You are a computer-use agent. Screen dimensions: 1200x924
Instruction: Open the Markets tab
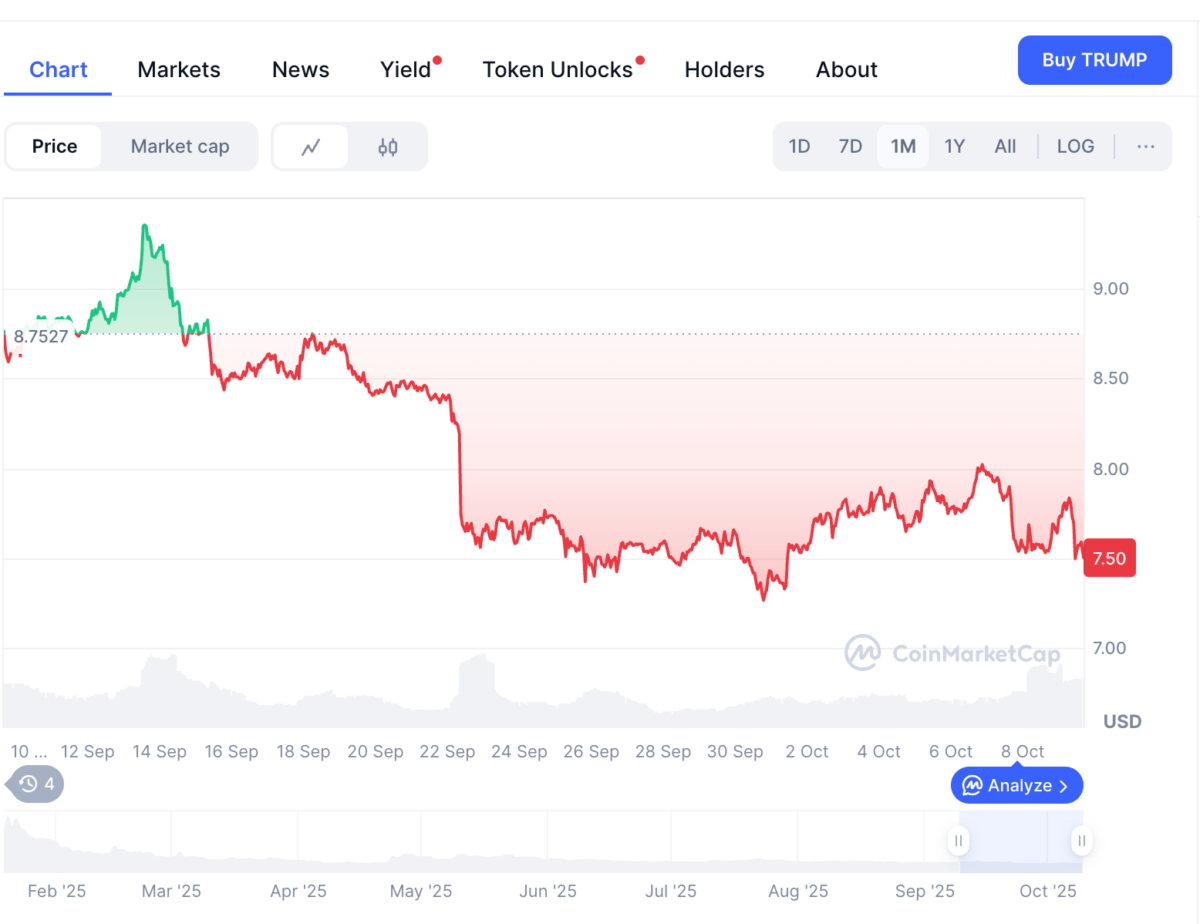(x=179, y=70)
